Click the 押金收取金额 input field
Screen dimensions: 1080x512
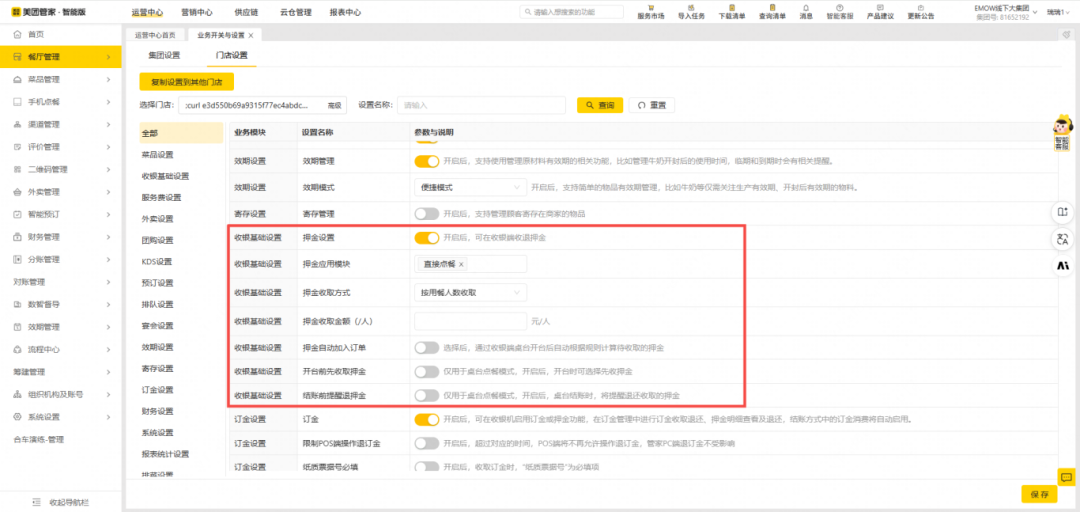[x=470, y=321]
